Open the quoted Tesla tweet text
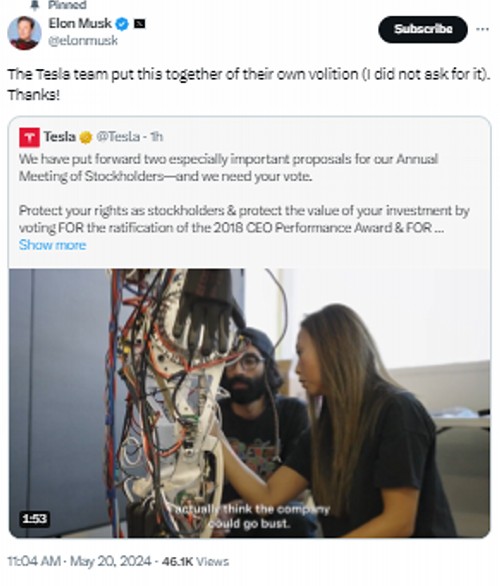This screenshot has height=586, width=500. [x=244, y=193]
